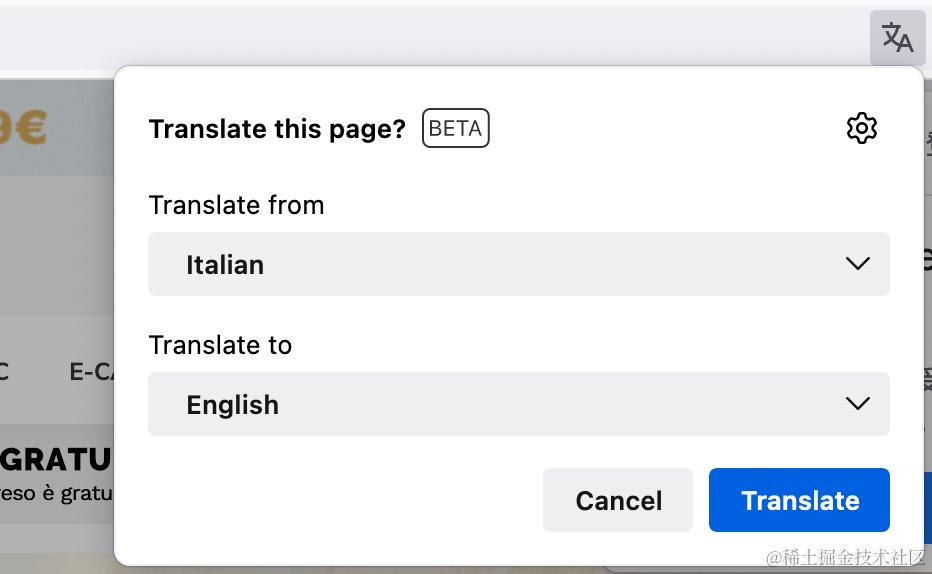Click the "eso è gratu" page text

coord(56,493)
